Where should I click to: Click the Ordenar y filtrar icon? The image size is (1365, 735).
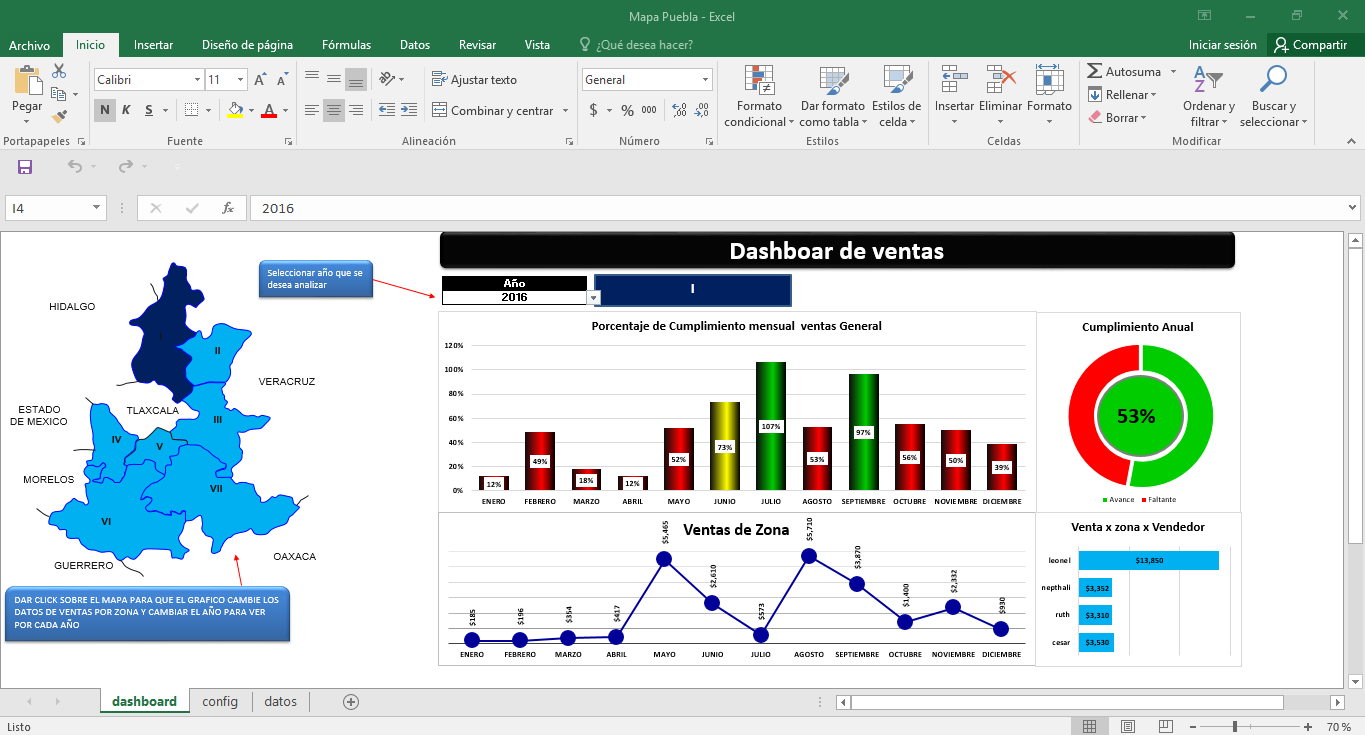[x=1209, y=80]
